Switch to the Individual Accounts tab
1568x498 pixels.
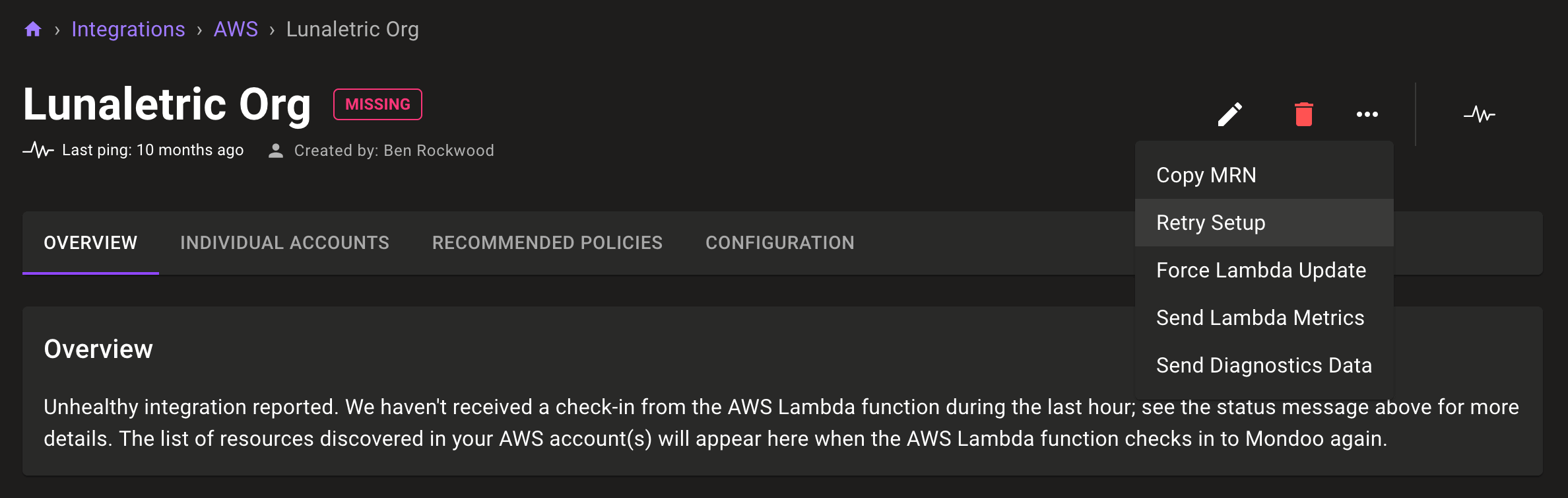(284, 242)
